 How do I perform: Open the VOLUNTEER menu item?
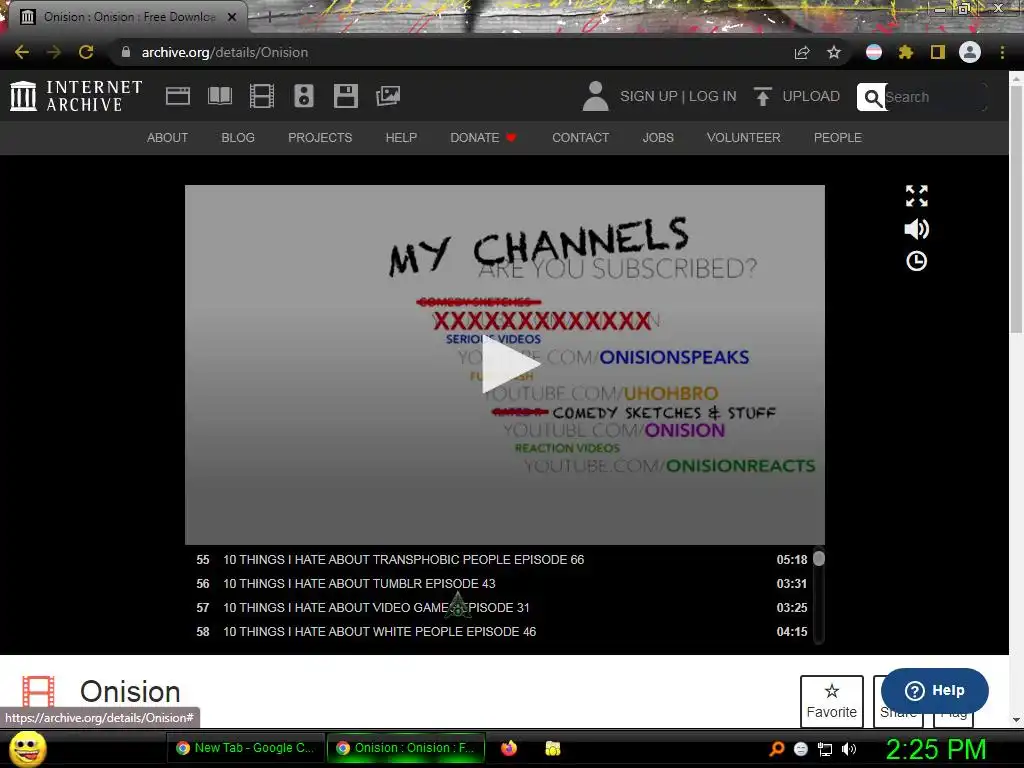743,138
